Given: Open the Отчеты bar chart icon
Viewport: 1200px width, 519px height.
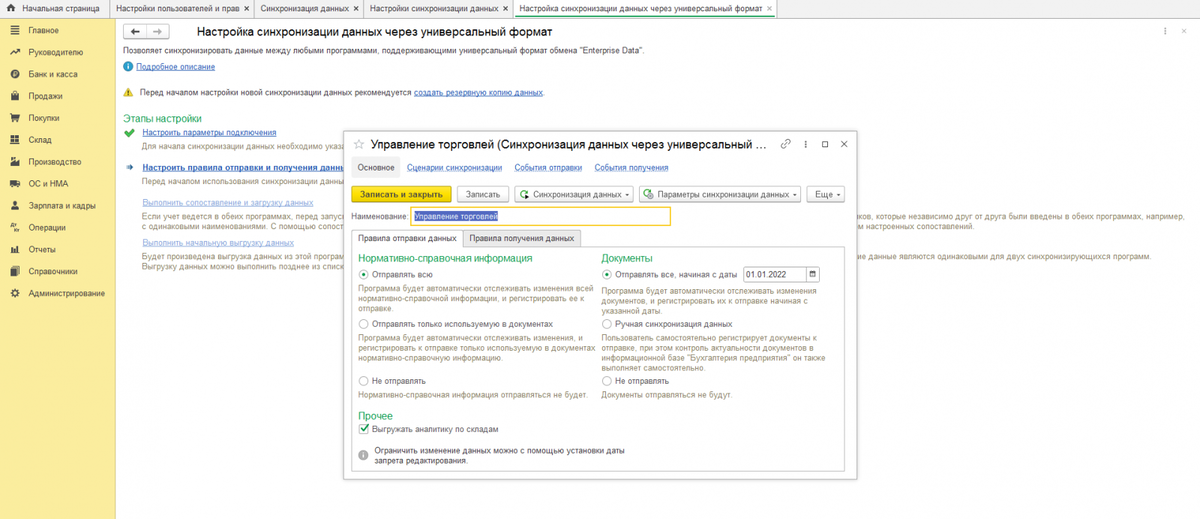Looking at the screenshot, I should (15, 249).
